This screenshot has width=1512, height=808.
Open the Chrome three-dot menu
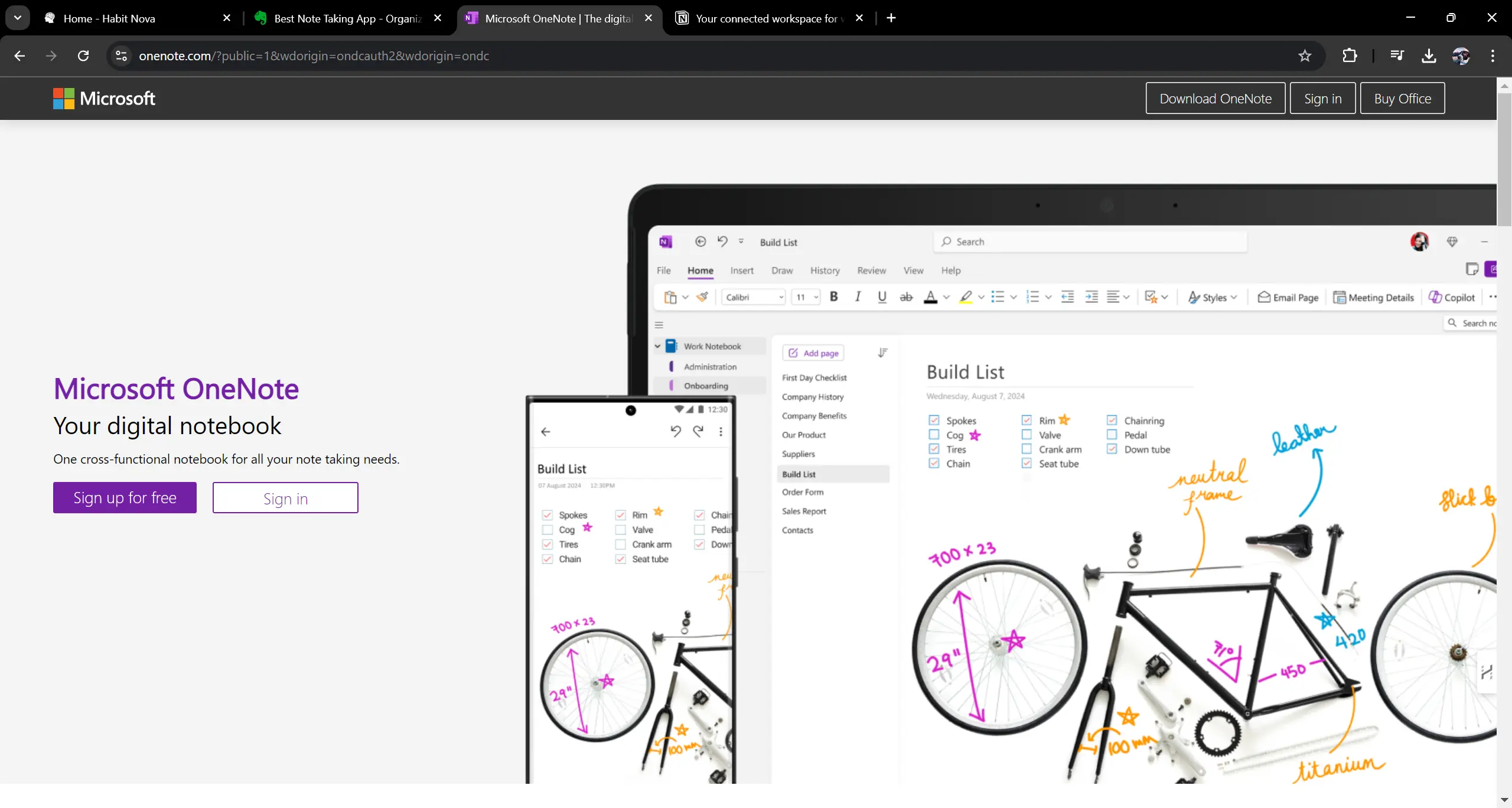(1493, 56)
